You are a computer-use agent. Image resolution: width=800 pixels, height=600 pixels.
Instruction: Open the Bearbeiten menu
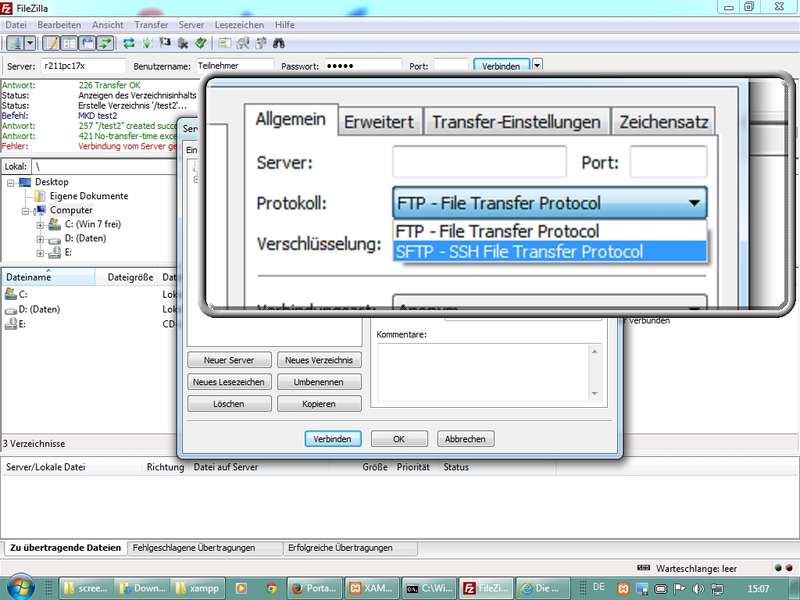[x=59, y=24]
